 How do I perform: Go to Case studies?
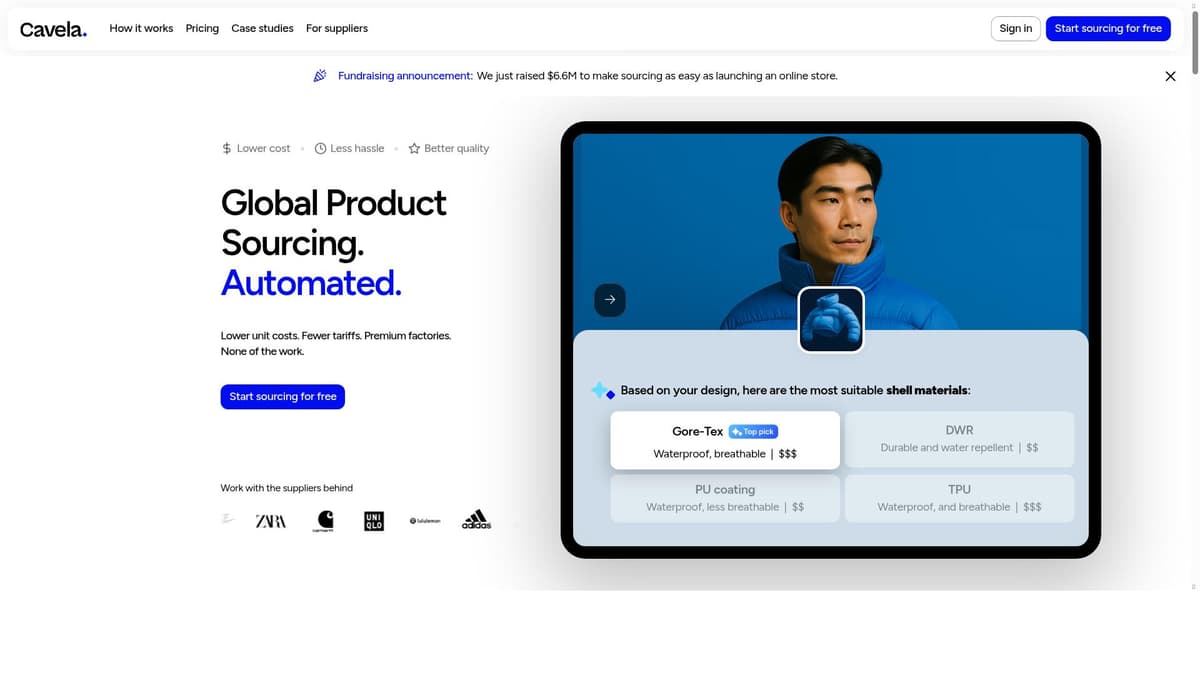[262, 28]
